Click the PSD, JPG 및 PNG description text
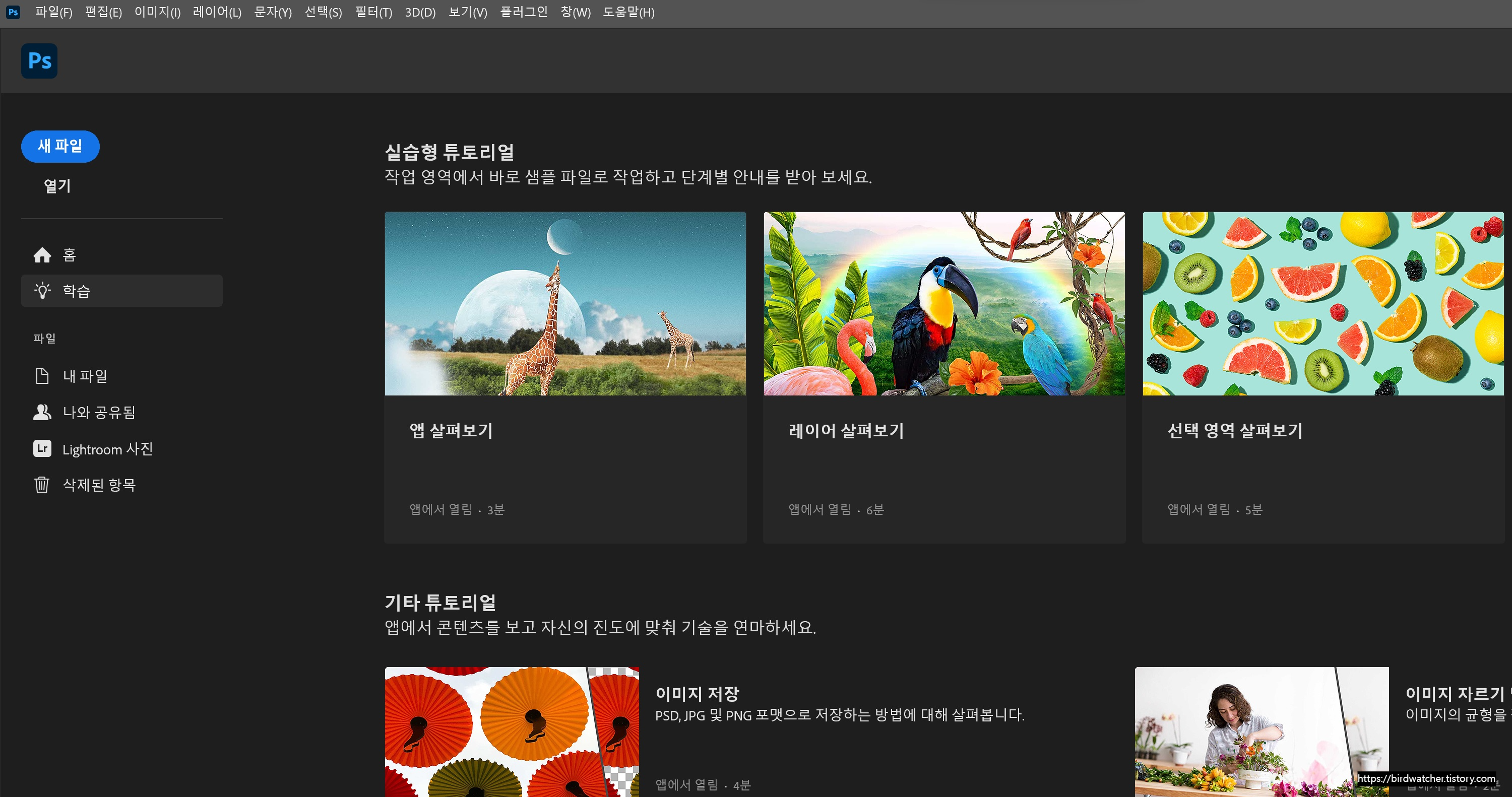Image resolution: width=1512 pixels, height=797 pixels. coord(840,715)
